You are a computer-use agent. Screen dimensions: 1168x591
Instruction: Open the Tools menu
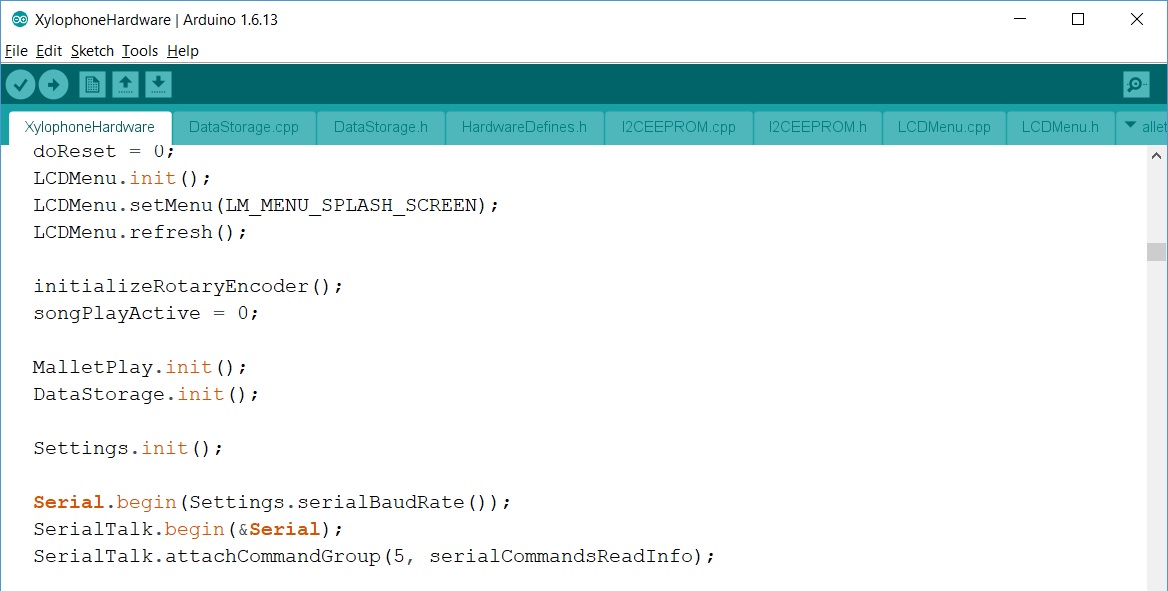tap(140, 51)
